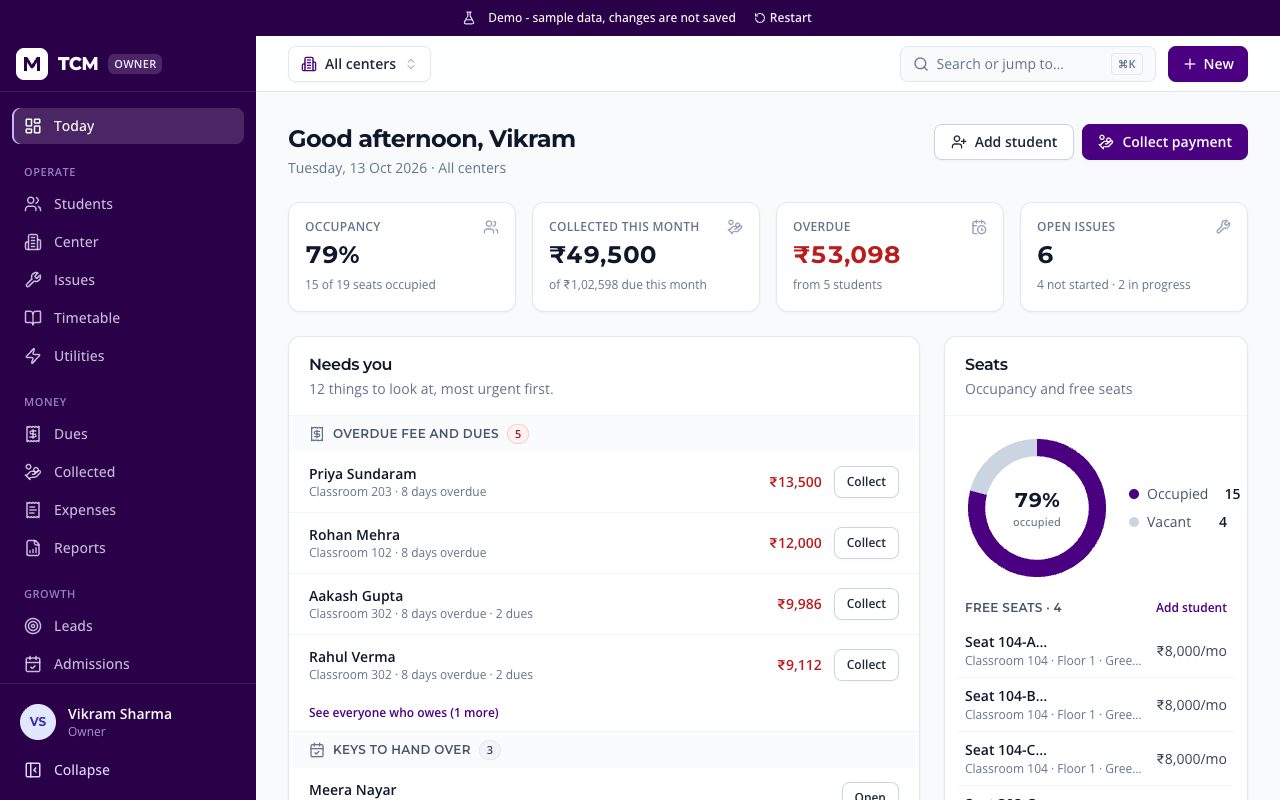Click the icon on Collected this month card

(x=735, y=227)
